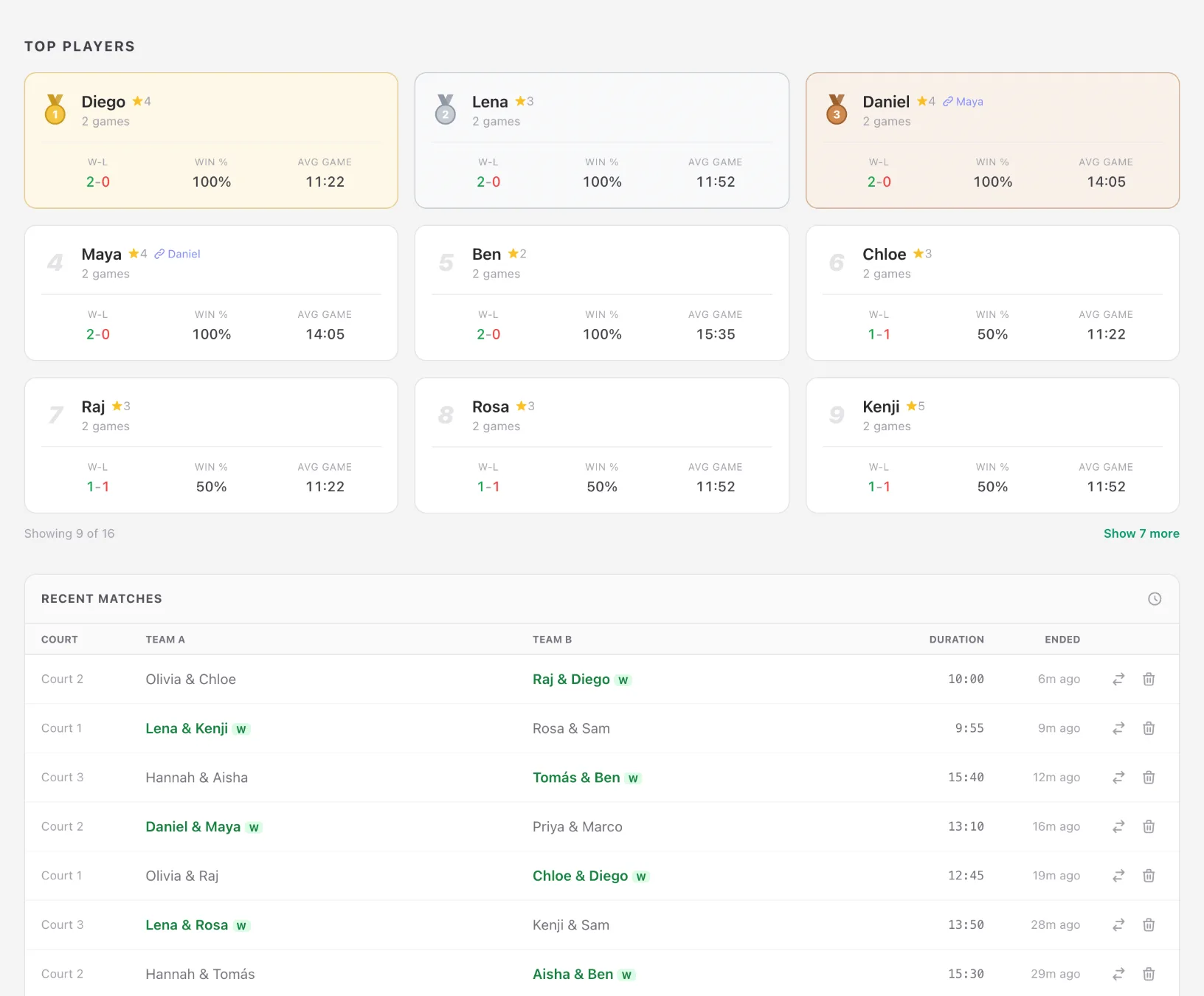Swap teams for Daniel & Maya match
Screen dimensions: 1204x996
pyautogui.click(x=1118, y=827)
